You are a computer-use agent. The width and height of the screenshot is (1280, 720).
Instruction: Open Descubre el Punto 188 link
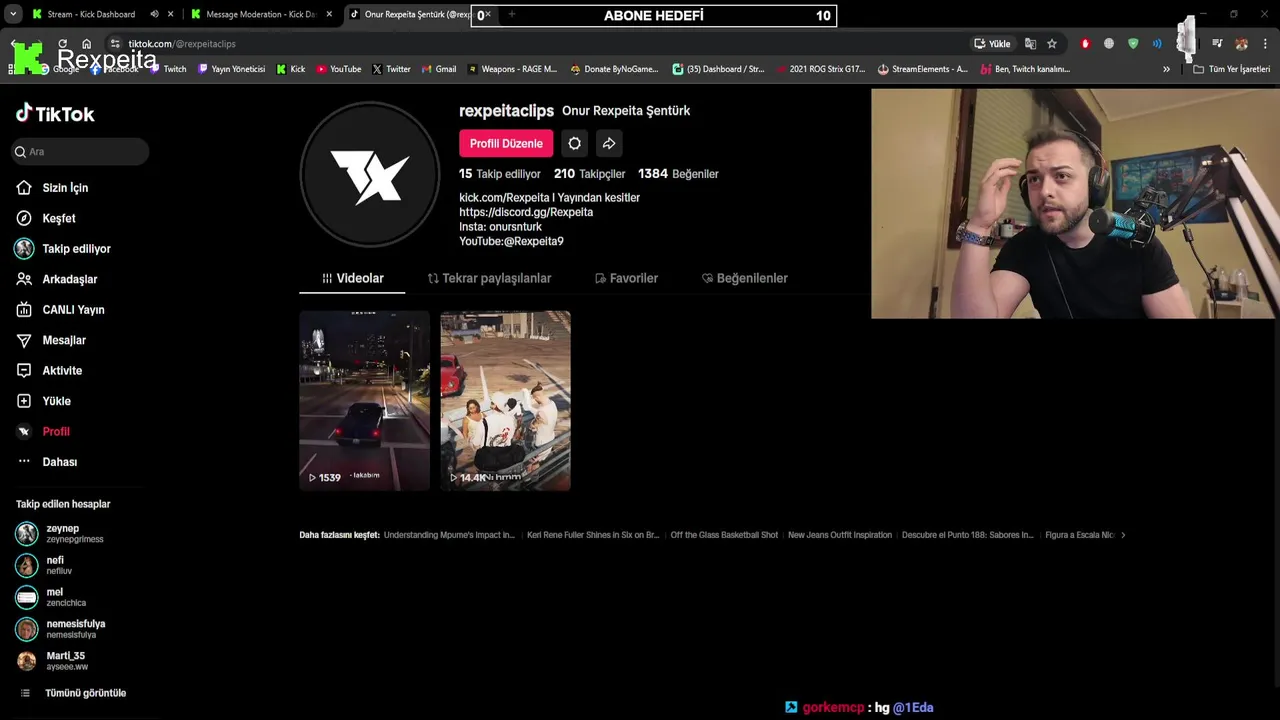(x=967, y=535)
